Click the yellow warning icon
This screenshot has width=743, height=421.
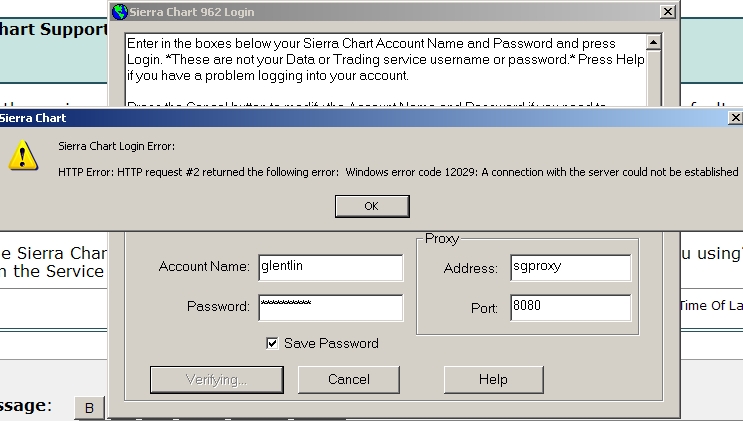click(x=22, y=155)
